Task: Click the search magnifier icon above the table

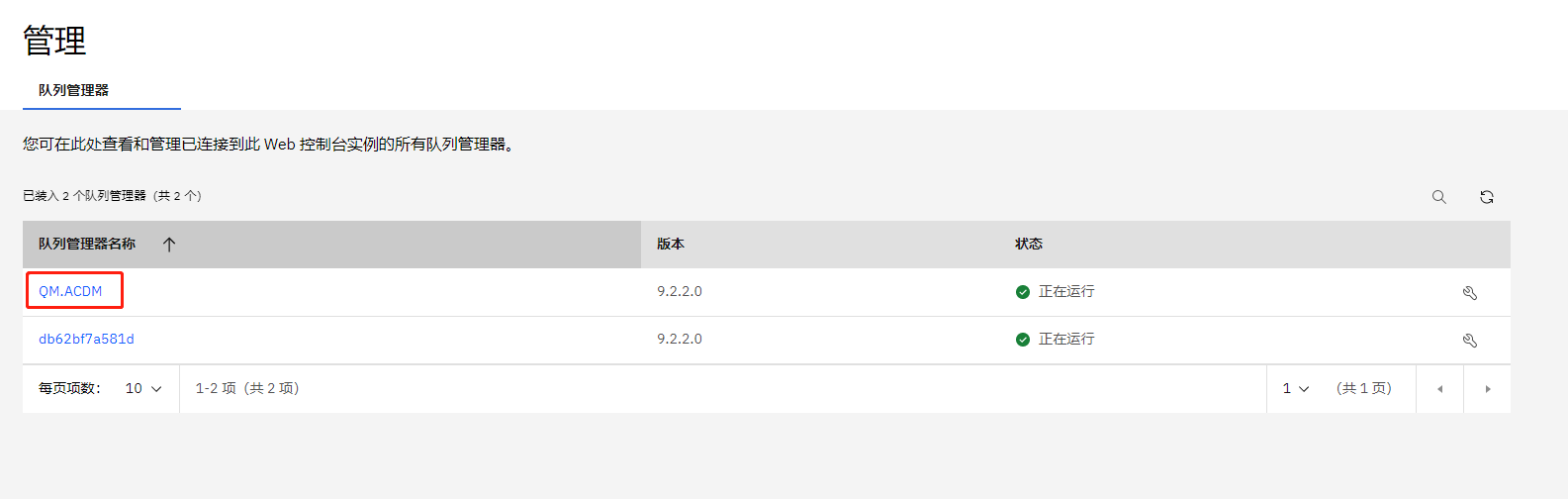Action: click(x=1438, y=197)
